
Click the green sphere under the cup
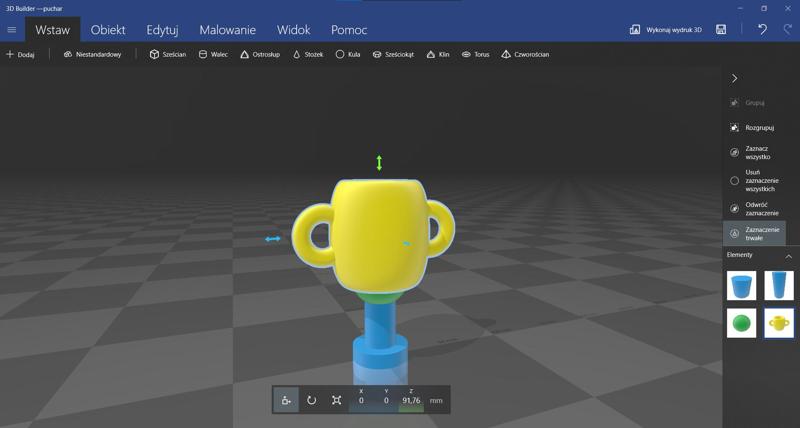(379, 296)
